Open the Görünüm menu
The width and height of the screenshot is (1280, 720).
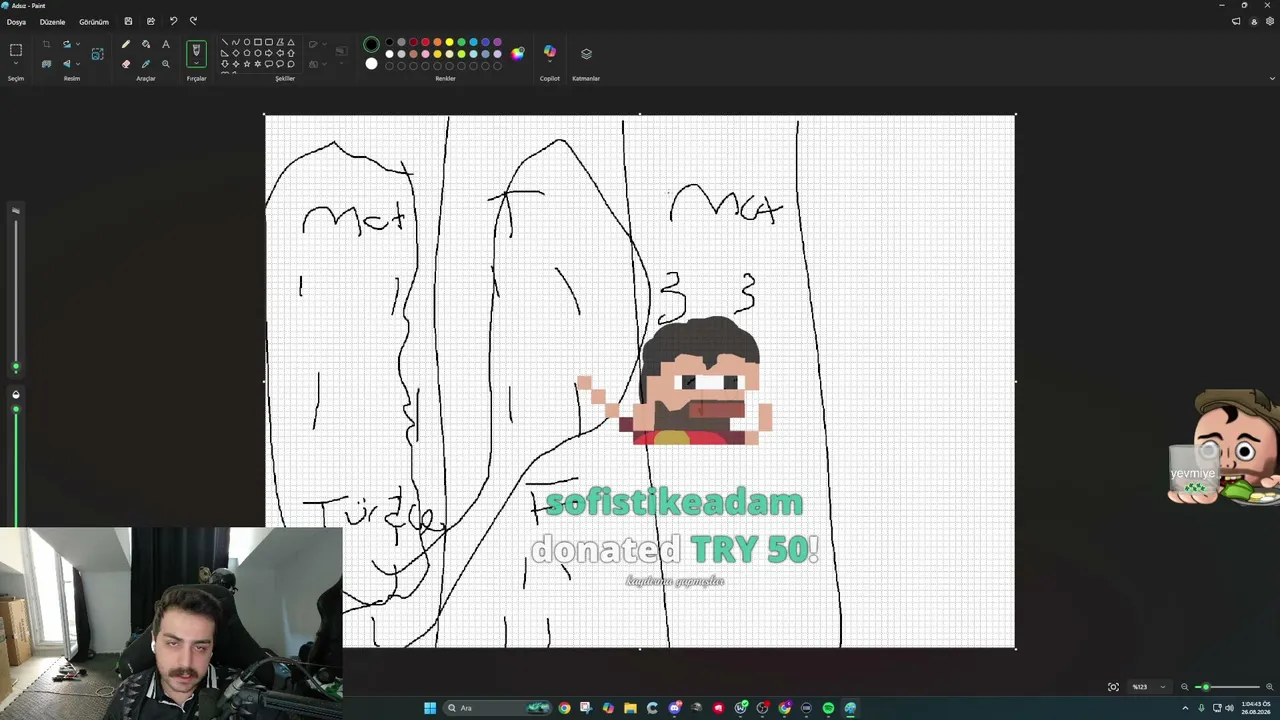tap(94, 21)
